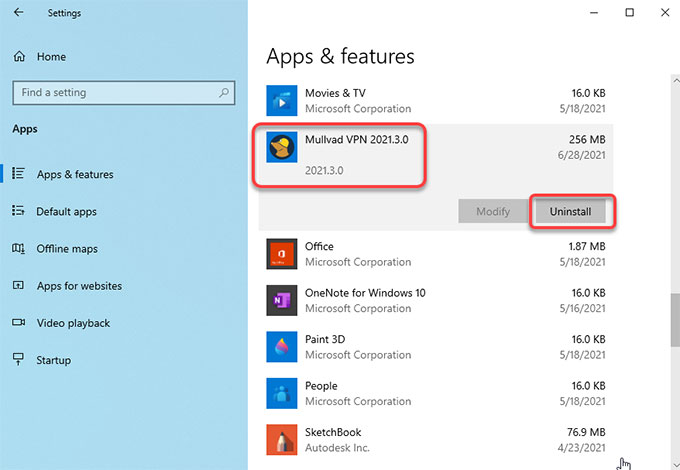
Task: Select the People app name
Action: [321, 386]
